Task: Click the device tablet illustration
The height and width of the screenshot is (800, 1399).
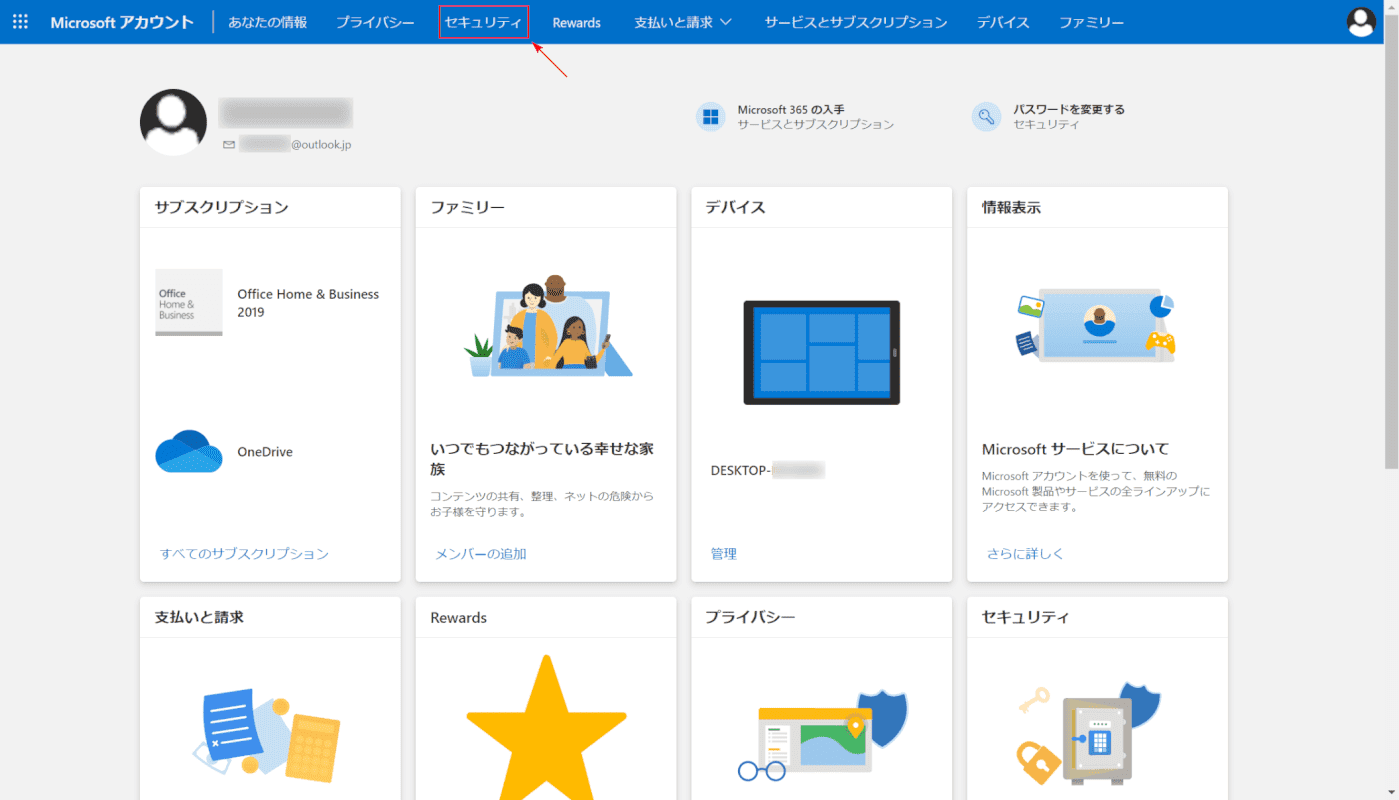Action: (x=822, y=353)
